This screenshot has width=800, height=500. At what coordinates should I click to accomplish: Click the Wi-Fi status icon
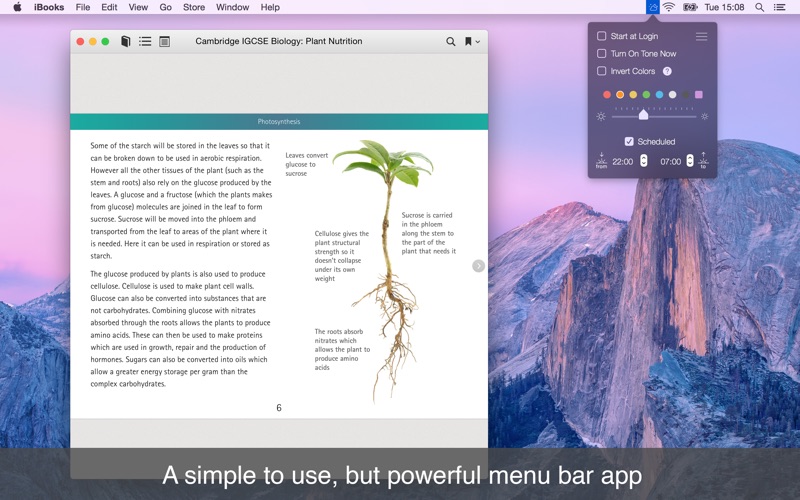pyautogui.click(x=668, y=7)
